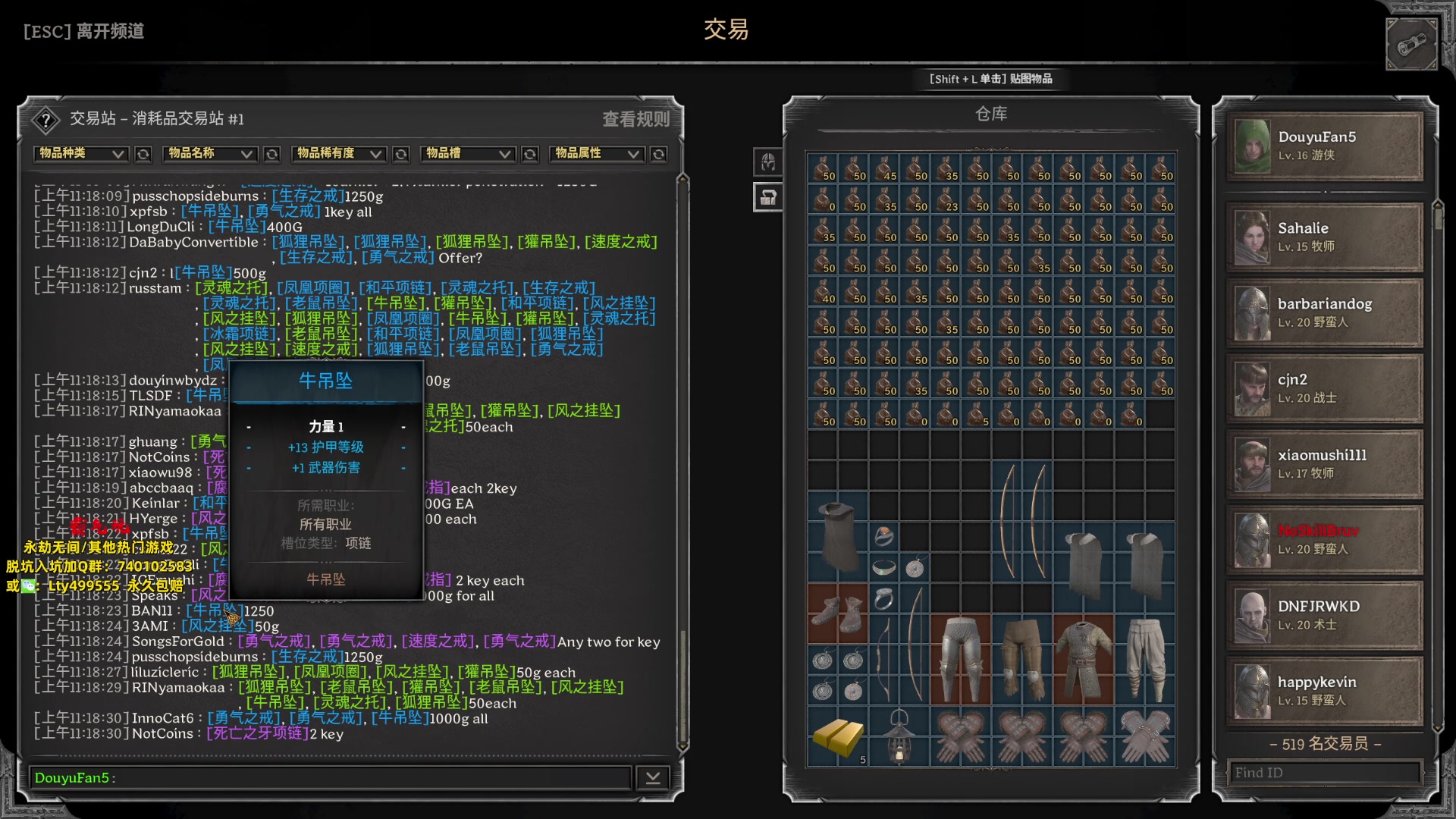Viewport: 1456px width, 819px height.
Task: Open pusschopsideburns' top 生存之戒 link
Action: point(308,196)
